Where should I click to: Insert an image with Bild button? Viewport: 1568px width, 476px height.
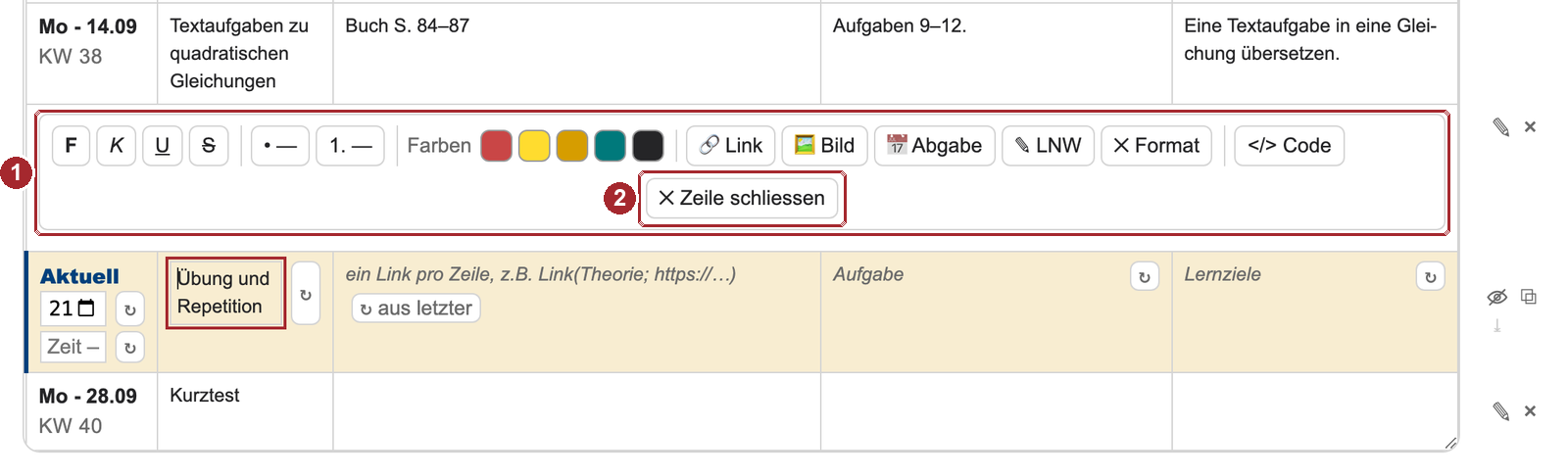824,146
